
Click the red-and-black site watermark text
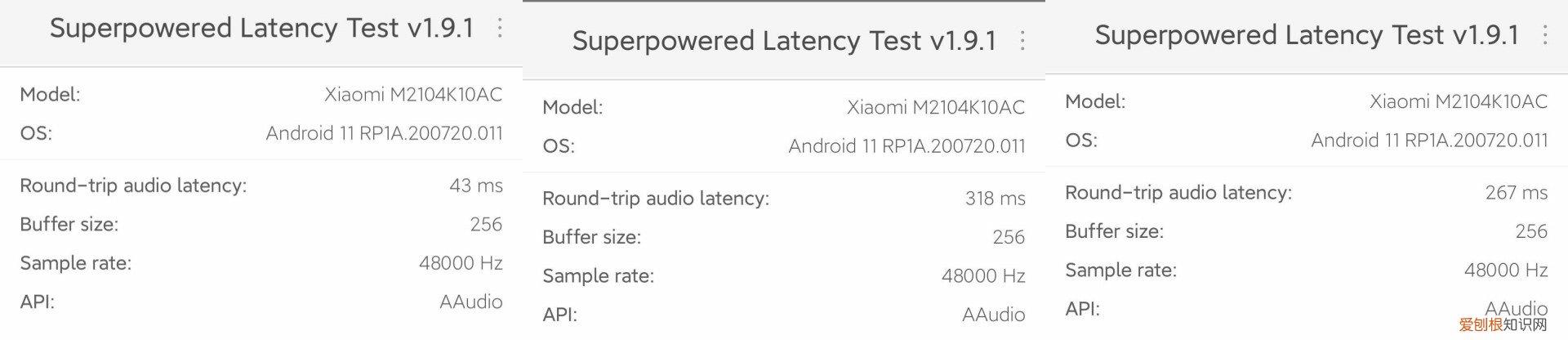coord(1503,325)
